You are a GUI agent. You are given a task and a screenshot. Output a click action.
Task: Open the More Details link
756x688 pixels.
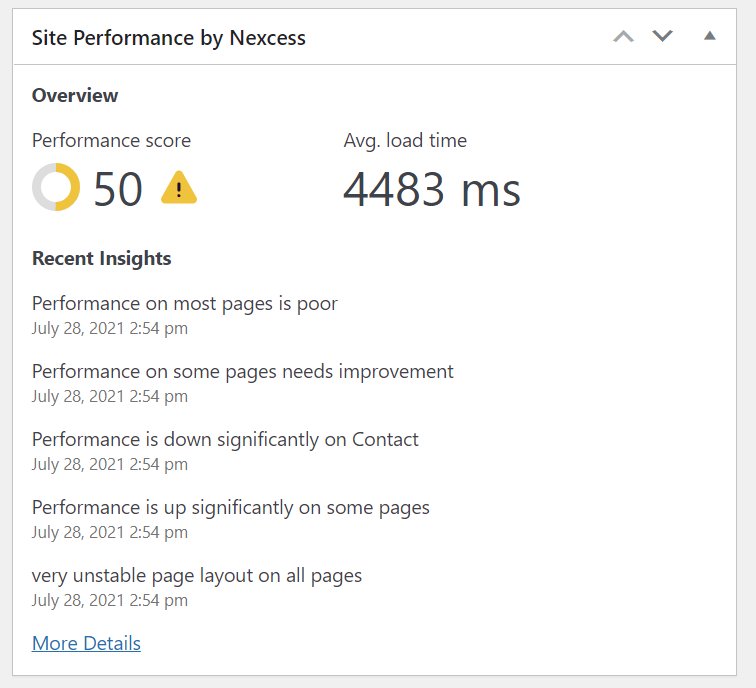[86, 643]
